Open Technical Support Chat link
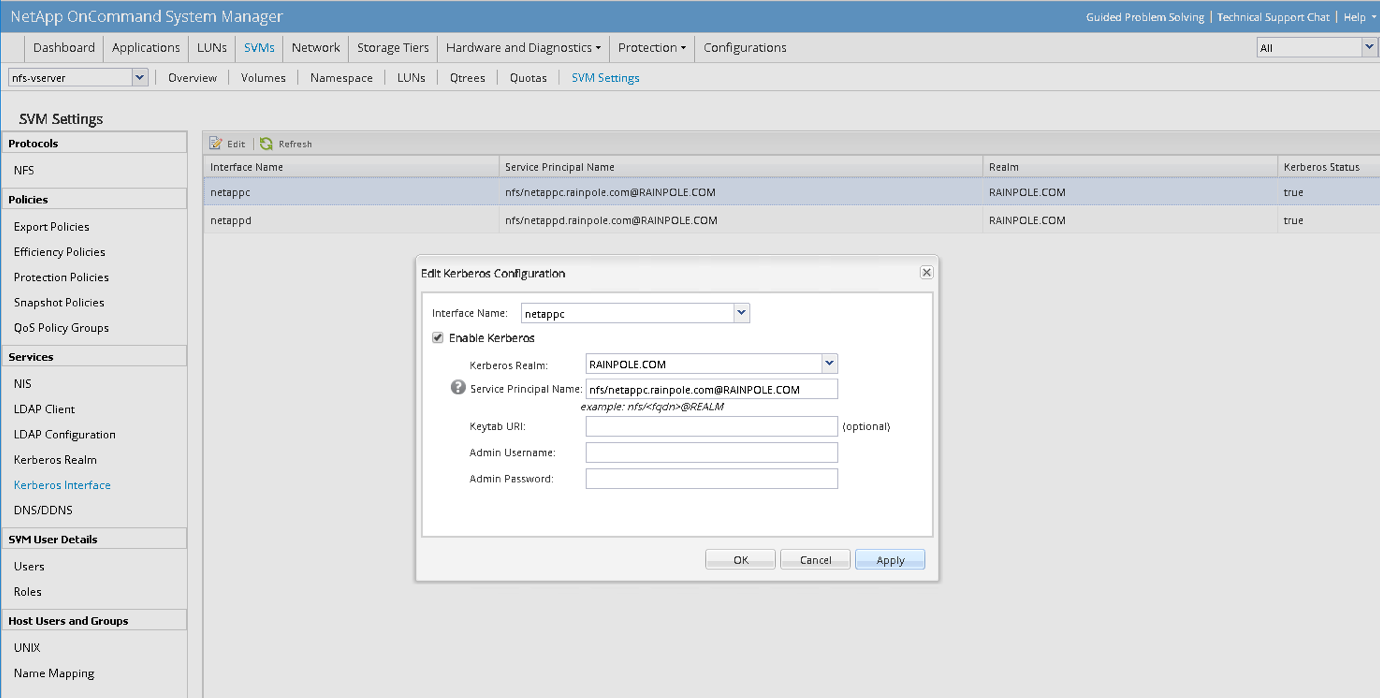The height and width of the screenshot is (698, 1380). pos(1273,17)
